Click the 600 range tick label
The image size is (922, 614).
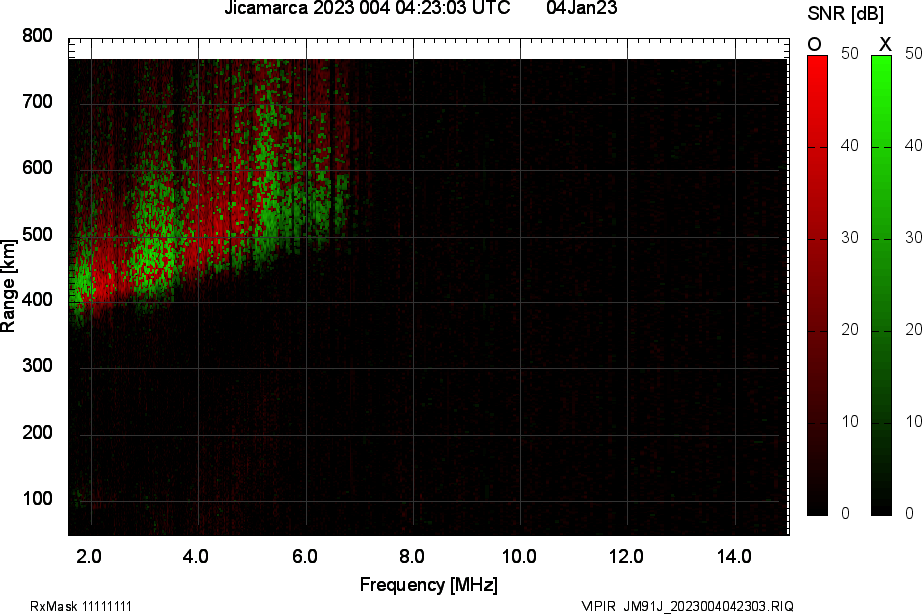(37, 169)
